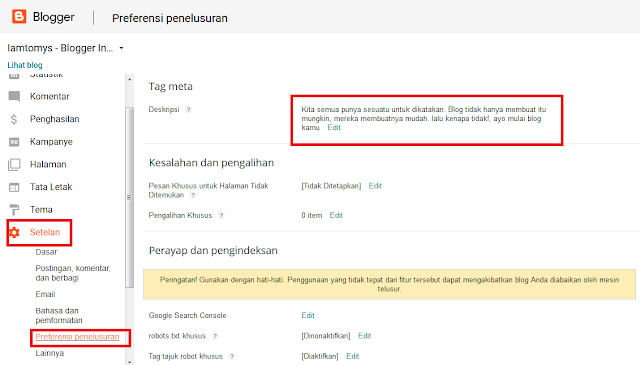
Task: Edit Google Search Console setting
Action: coord(308,315)
